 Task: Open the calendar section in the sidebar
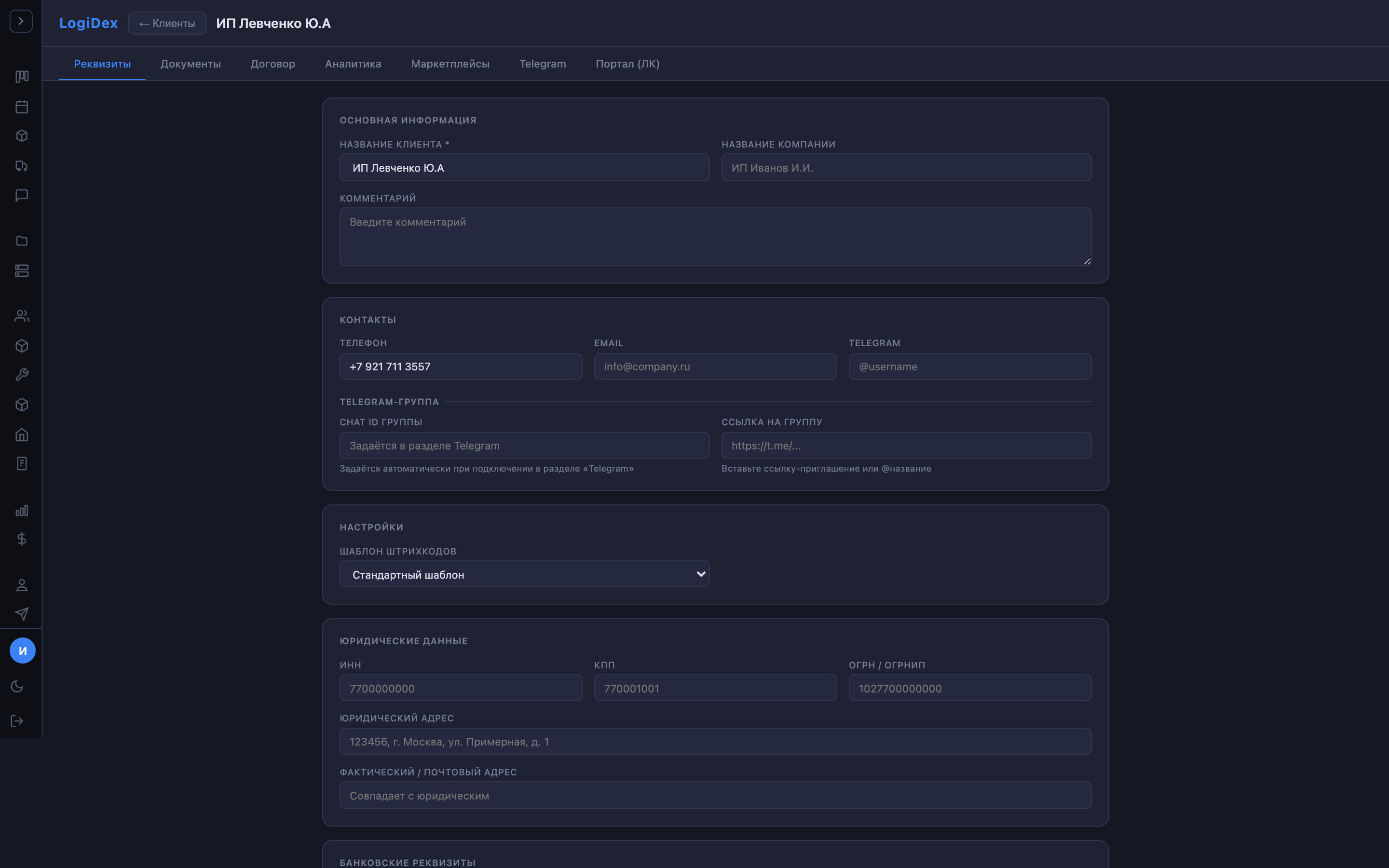point(21,107)
